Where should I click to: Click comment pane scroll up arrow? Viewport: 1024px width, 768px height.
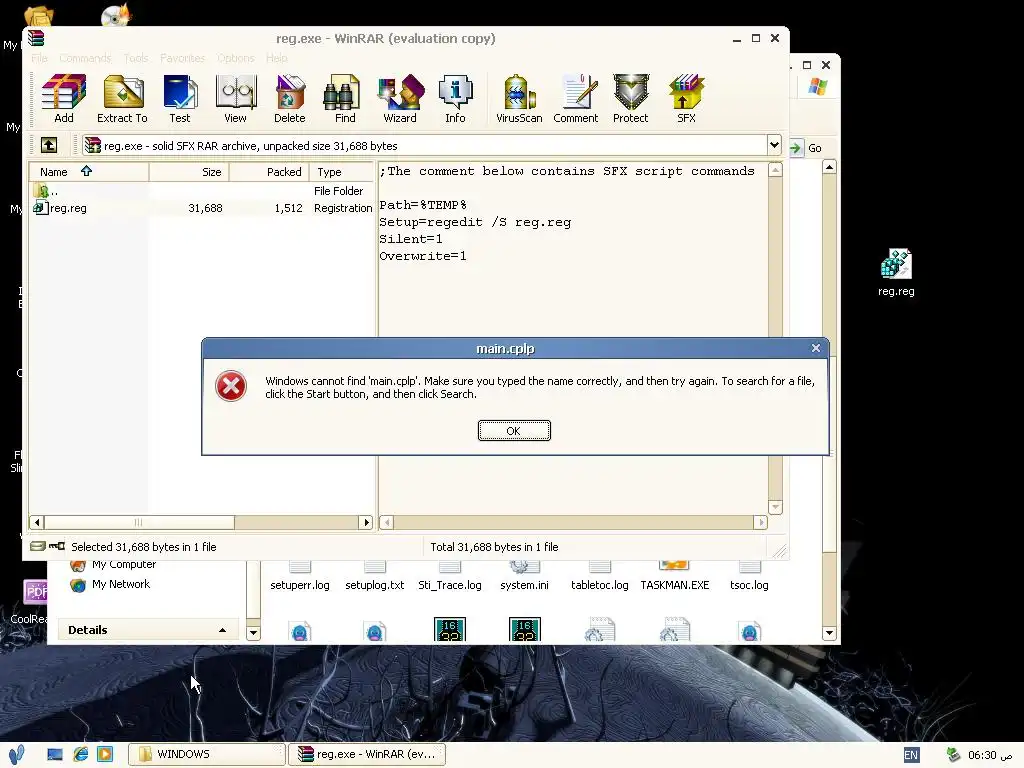(x=775, y=170)
